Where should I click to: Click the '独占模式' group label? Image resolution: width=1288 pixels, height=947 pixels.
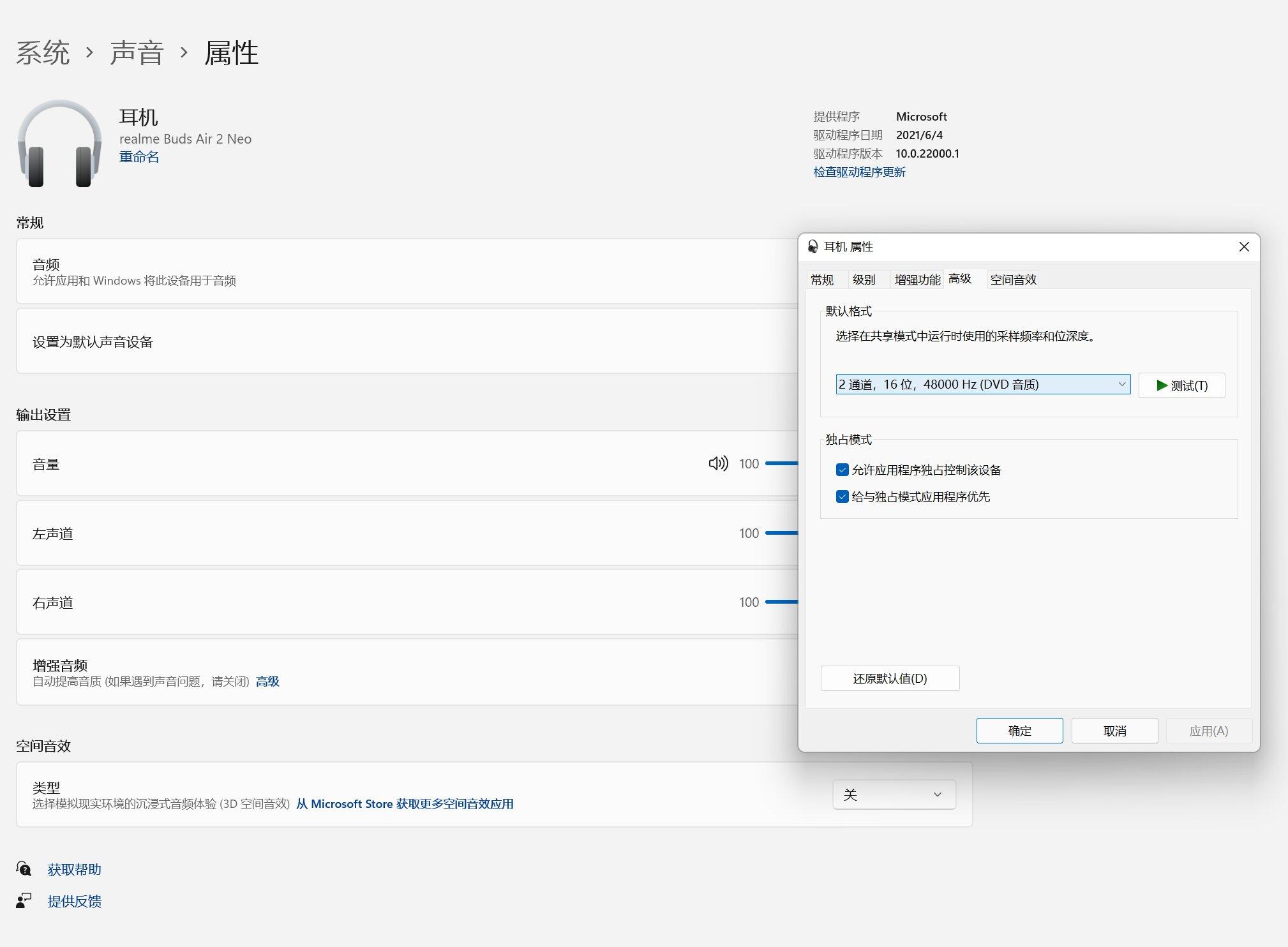click(x=848, y=440)
